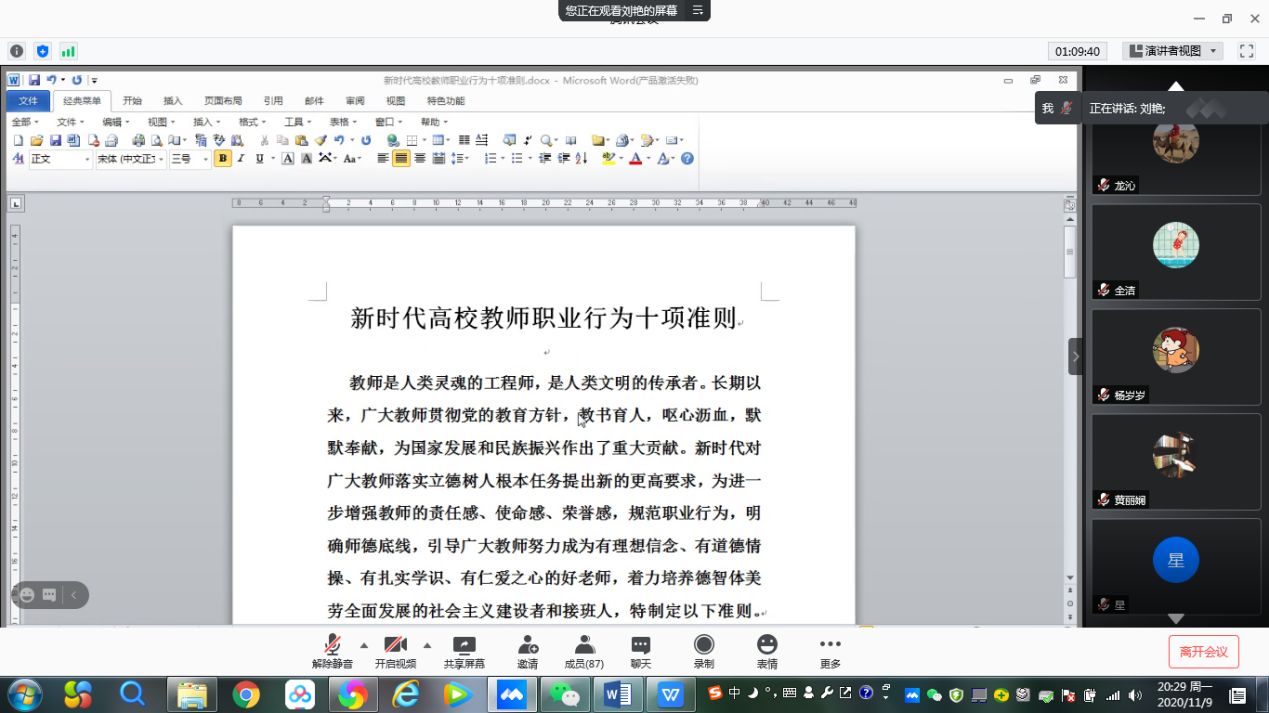Screen dimensions: 1269x713
Task: Open the Members (成员) list
Action: [x=584, y=646]
